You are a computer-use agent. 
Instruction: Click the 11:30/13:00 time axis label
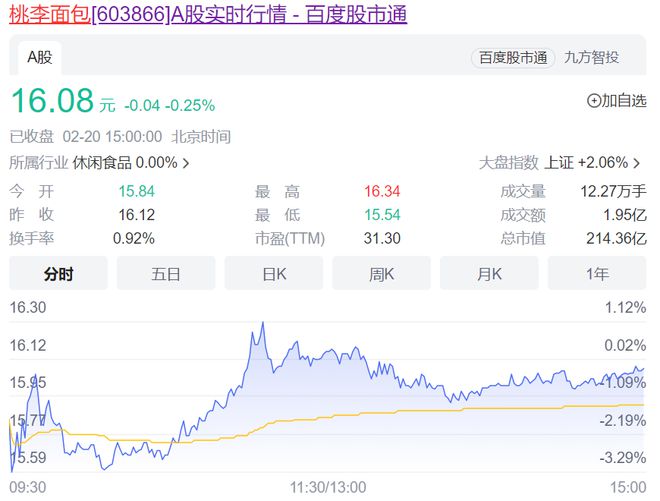pos(328,487)
